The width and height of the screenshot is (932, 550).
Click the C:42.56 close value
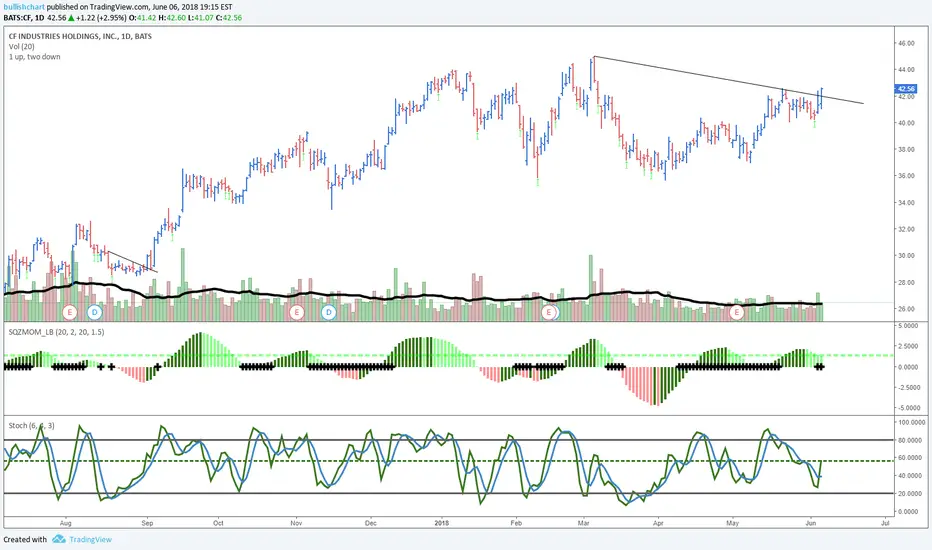tap(229, 18)
